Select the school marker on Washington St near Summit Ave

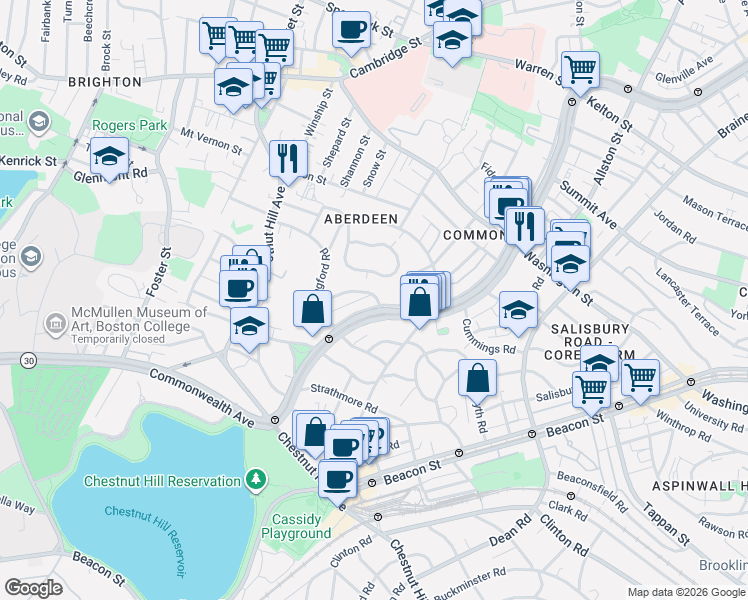point(570,267)
